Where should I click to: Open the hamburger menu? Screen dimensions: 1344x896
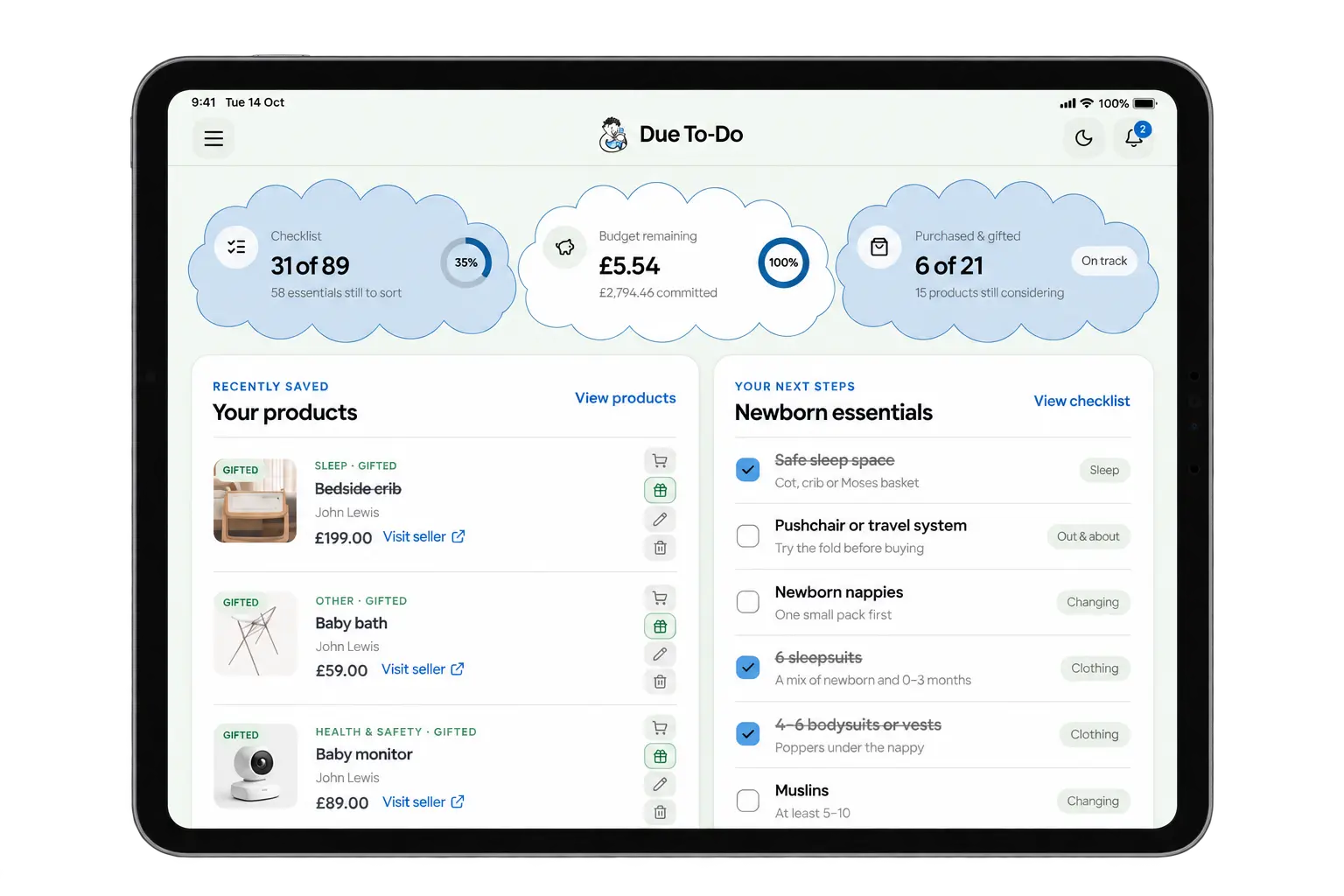[213, 138]
